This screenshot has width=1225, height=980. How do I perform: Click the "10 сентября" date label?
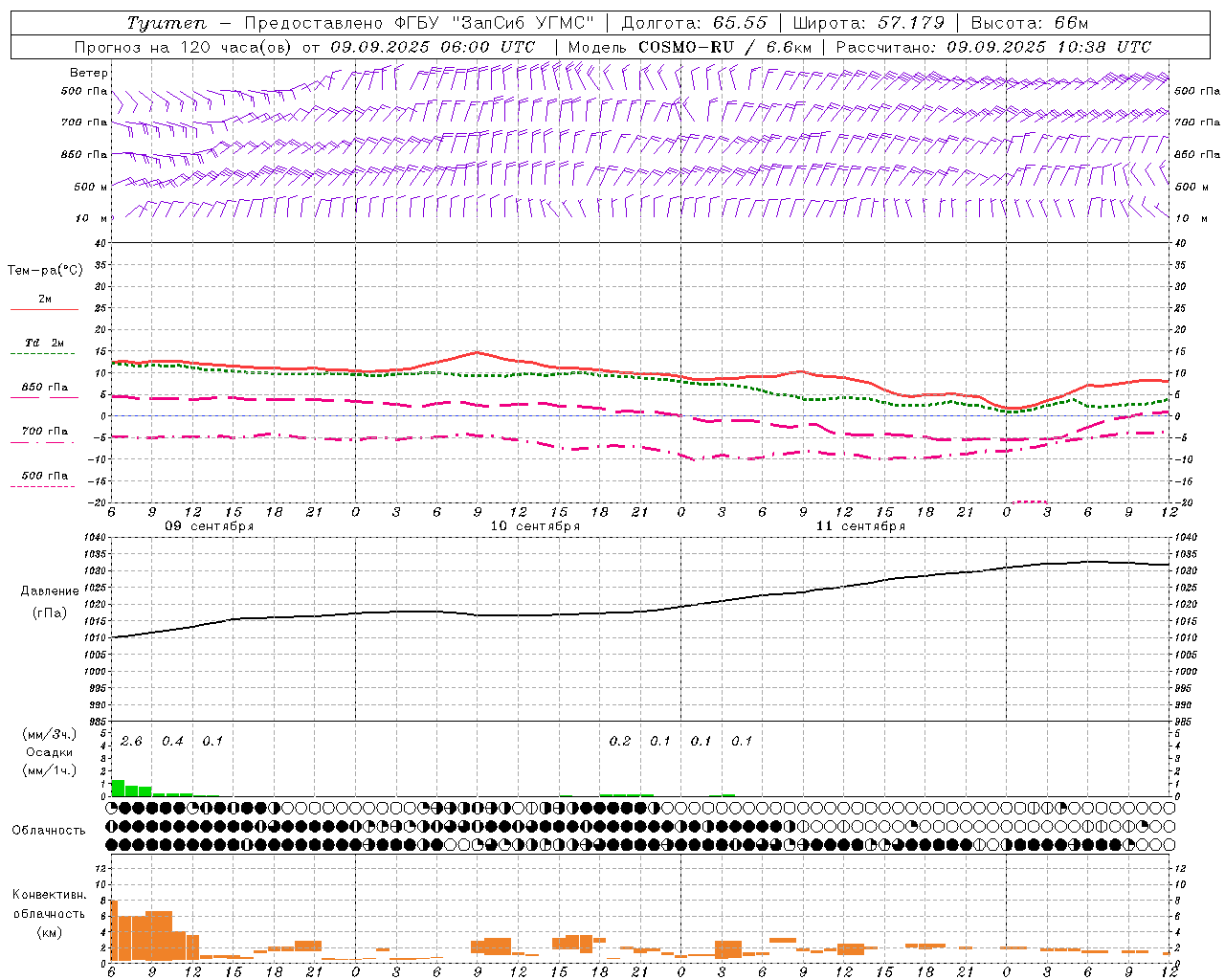tap(535, 526)
